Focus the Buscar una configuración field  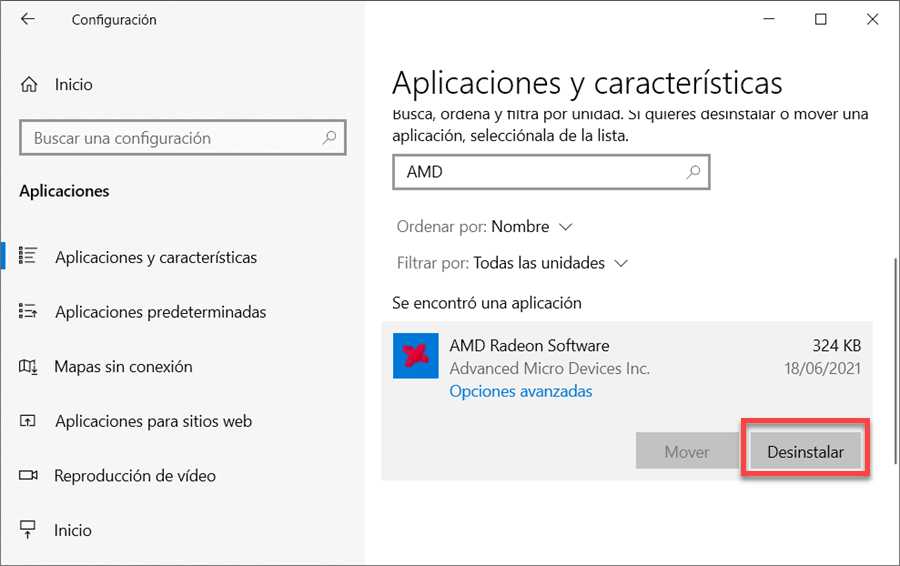tap(183, 138)
